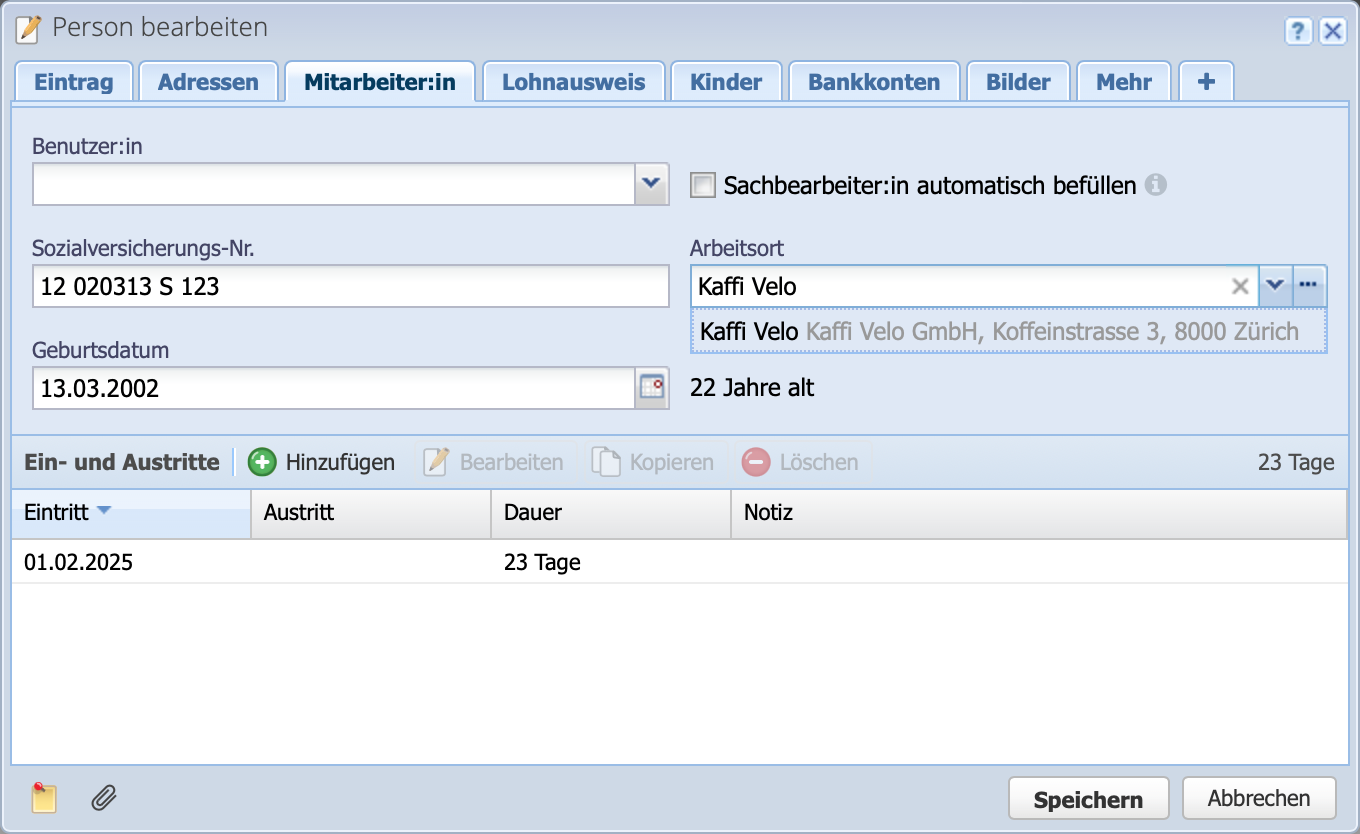Viewport: 1360px width, 834px height.
Task: Open extra options with the ellipsis icon
Action: tap(1308, 286)
